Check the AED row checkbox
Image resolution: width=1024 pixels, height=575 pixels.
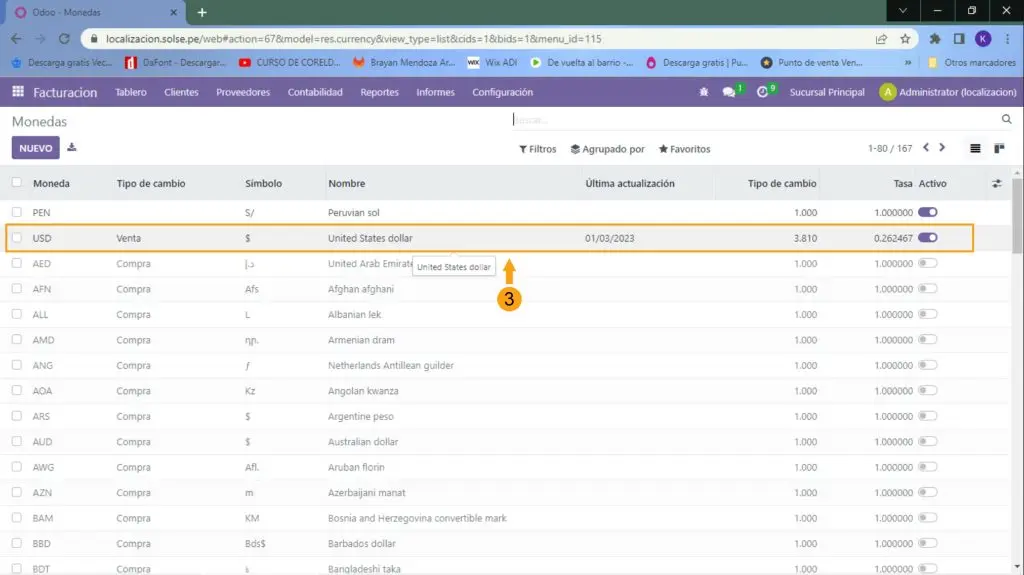[x=16, y=264]
